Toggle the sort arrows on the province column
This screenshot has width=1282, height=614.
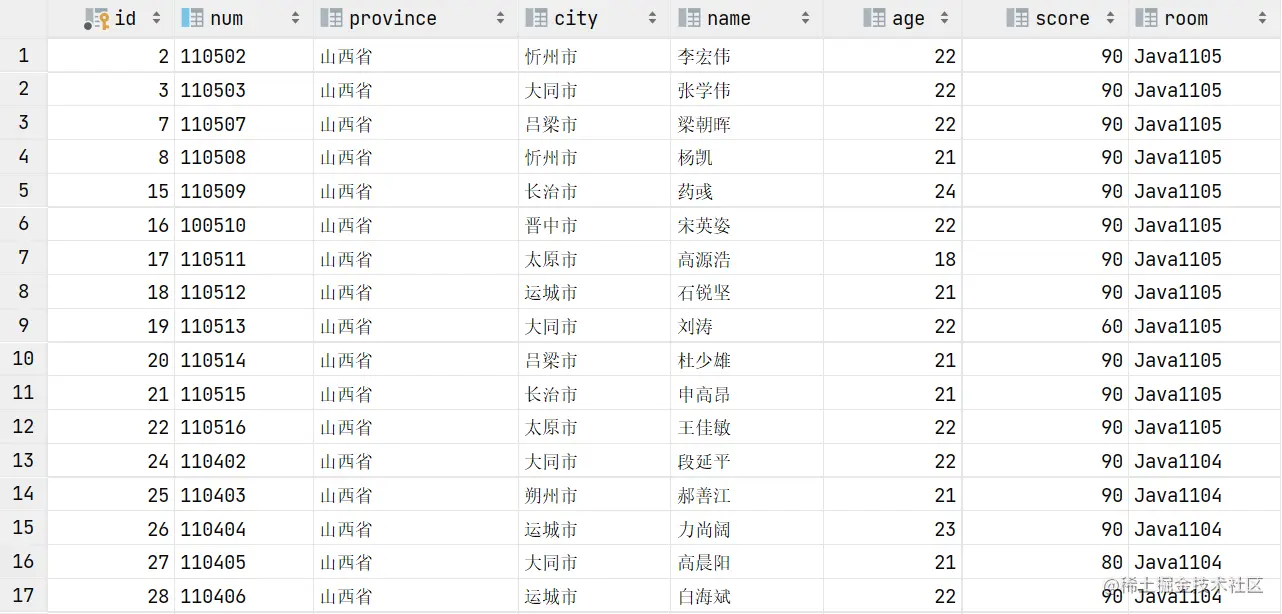point(500,18)
